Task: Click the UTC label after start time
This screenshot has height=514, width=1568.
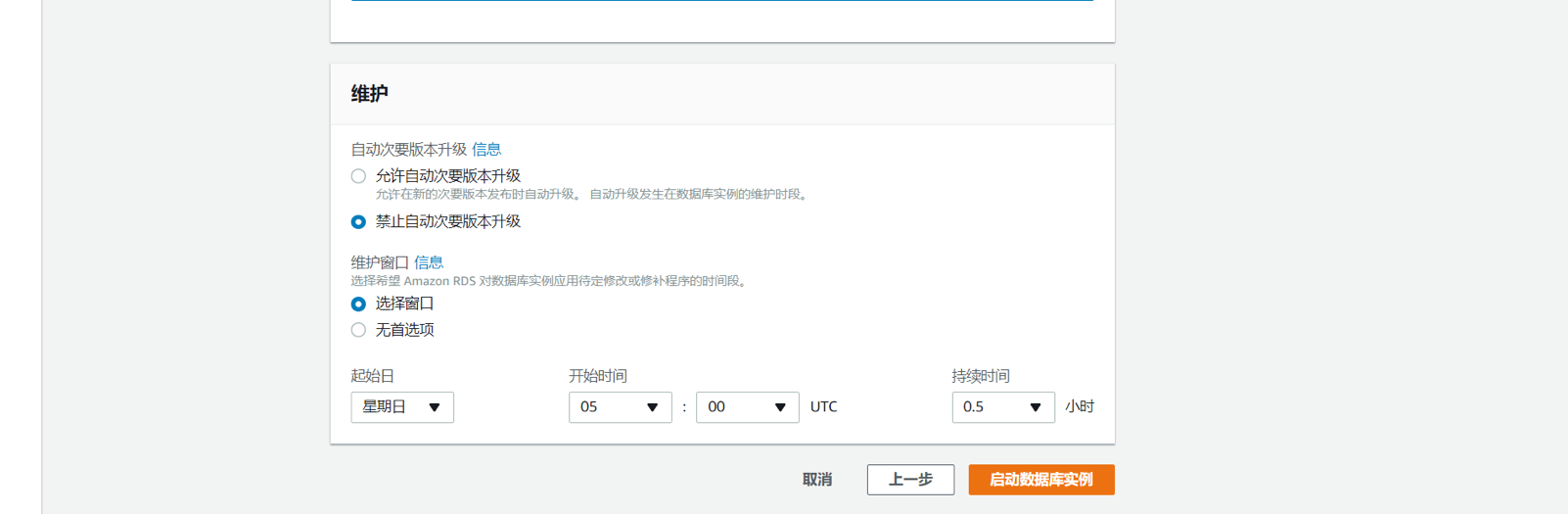Action: point(823,407)
